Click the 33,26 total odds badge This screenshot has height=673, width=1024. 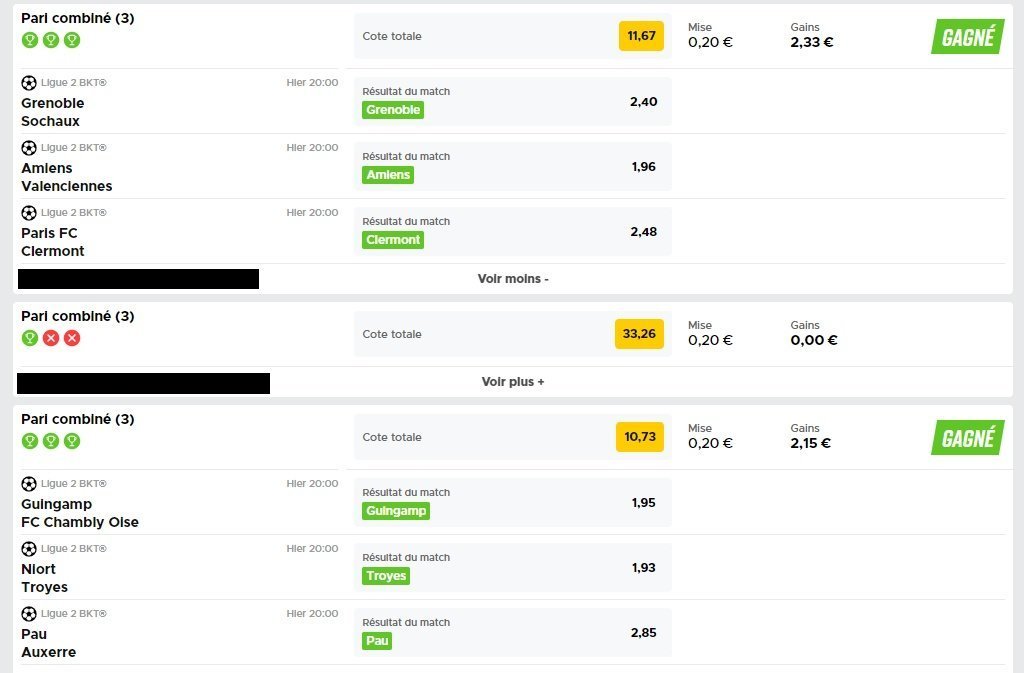tap(639, 334)
